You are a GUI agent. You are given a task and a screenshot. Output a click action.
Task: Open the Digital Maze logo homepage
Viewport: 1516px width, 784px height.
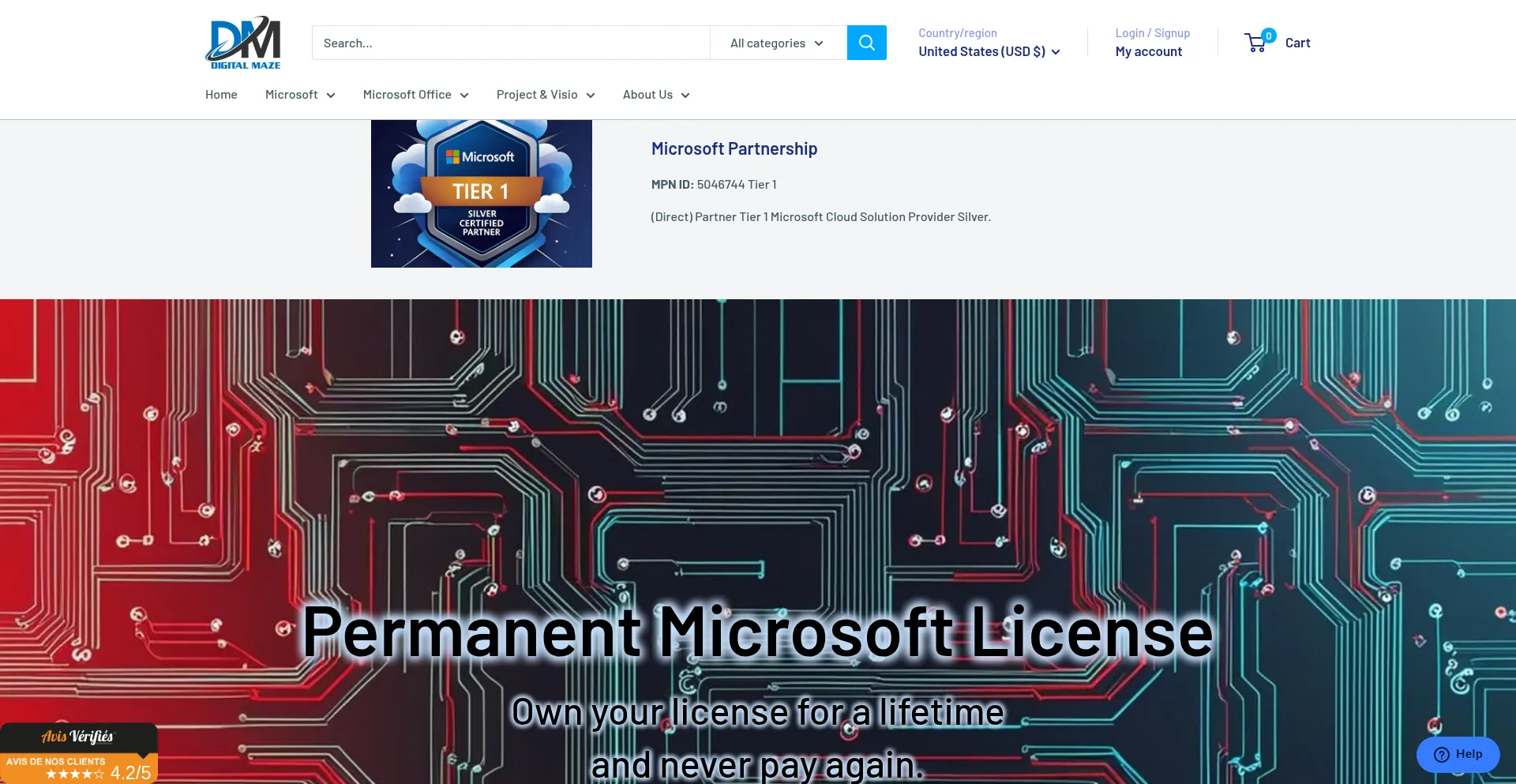click(243, 43)
